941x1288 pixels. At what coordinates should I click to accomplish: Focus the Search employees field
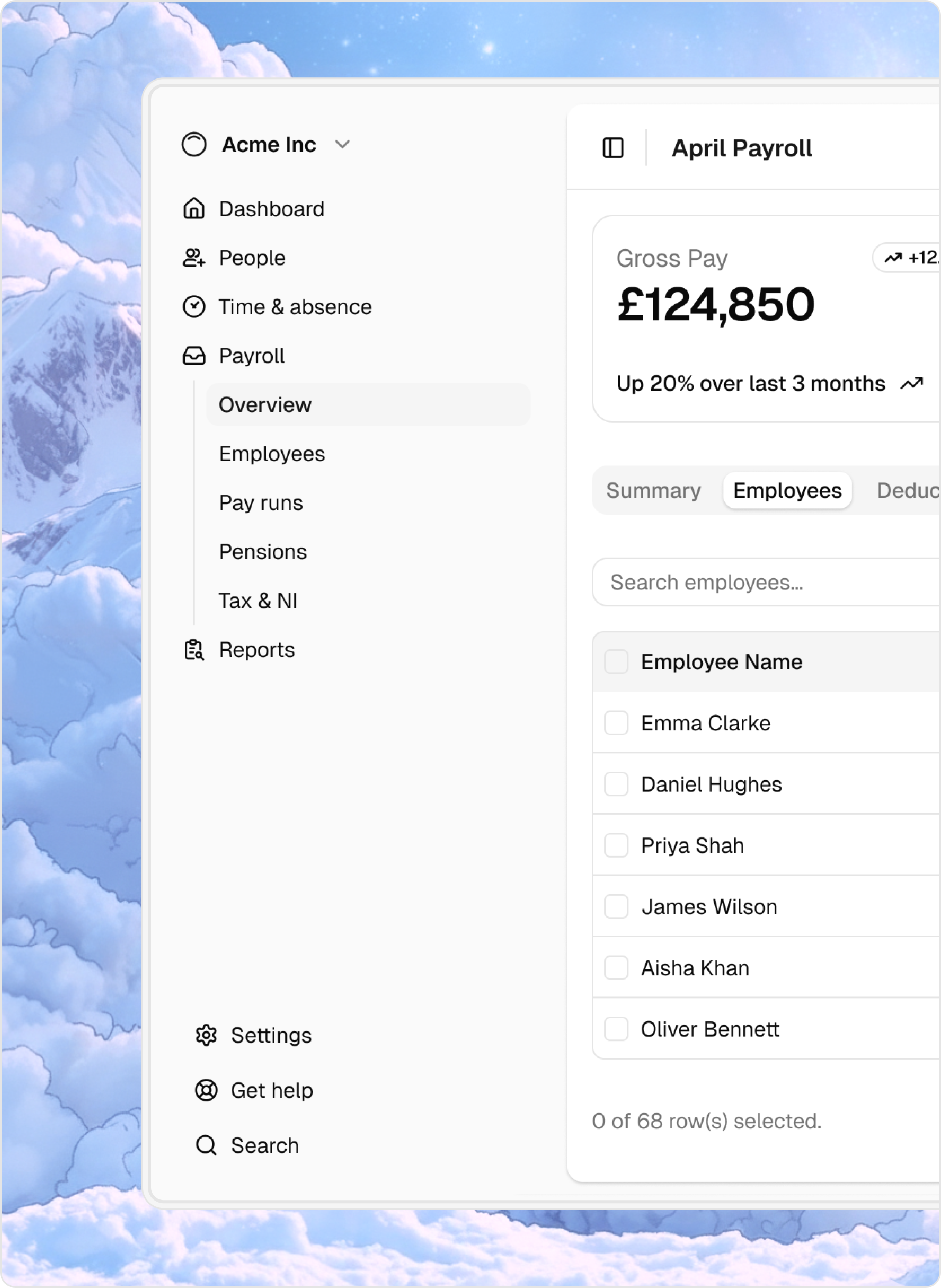click(767, 583)
